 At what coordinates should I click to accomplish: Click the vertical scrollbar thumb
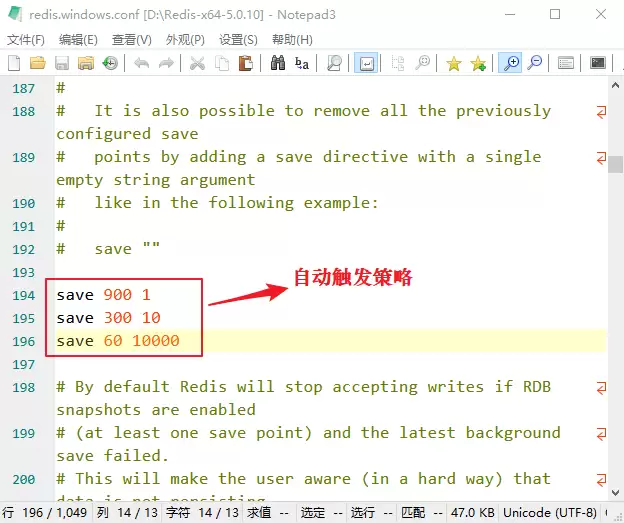pos(615,164)
